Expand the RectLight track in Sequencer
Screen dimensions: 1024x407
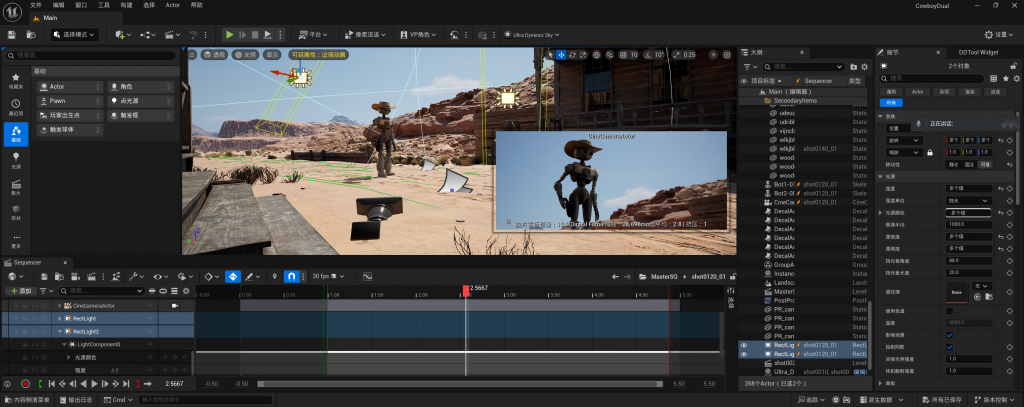[57, 318]
